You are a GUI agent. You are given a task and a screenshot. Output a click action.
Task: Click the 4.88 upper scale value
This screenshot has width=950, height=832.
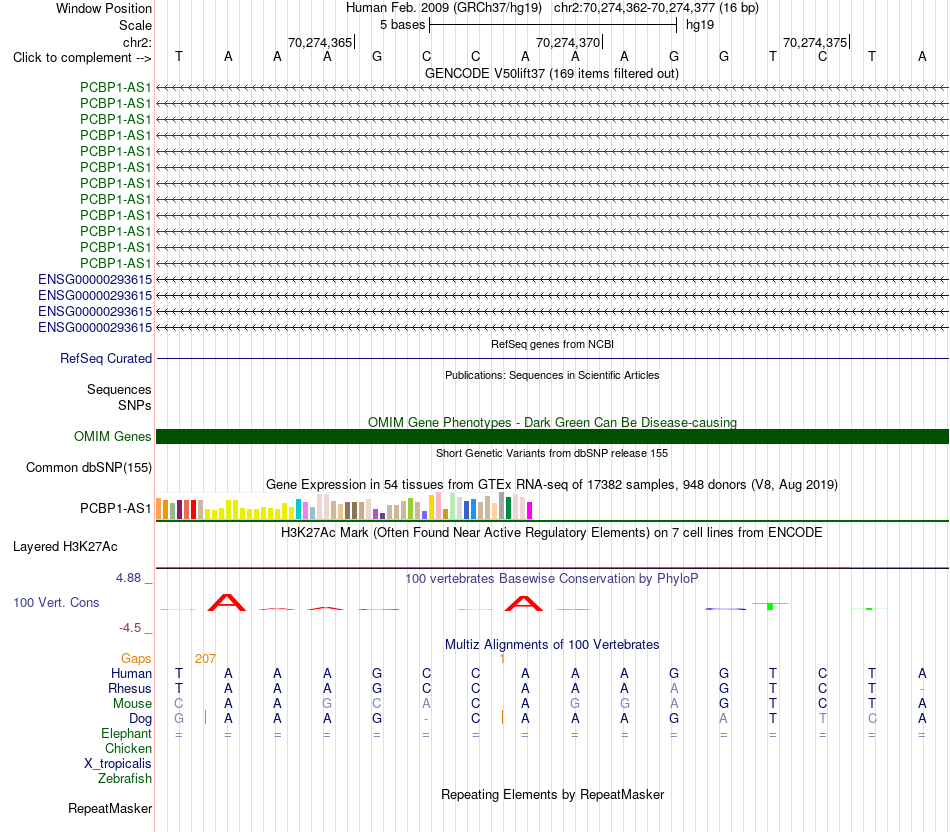coord(128,578)
